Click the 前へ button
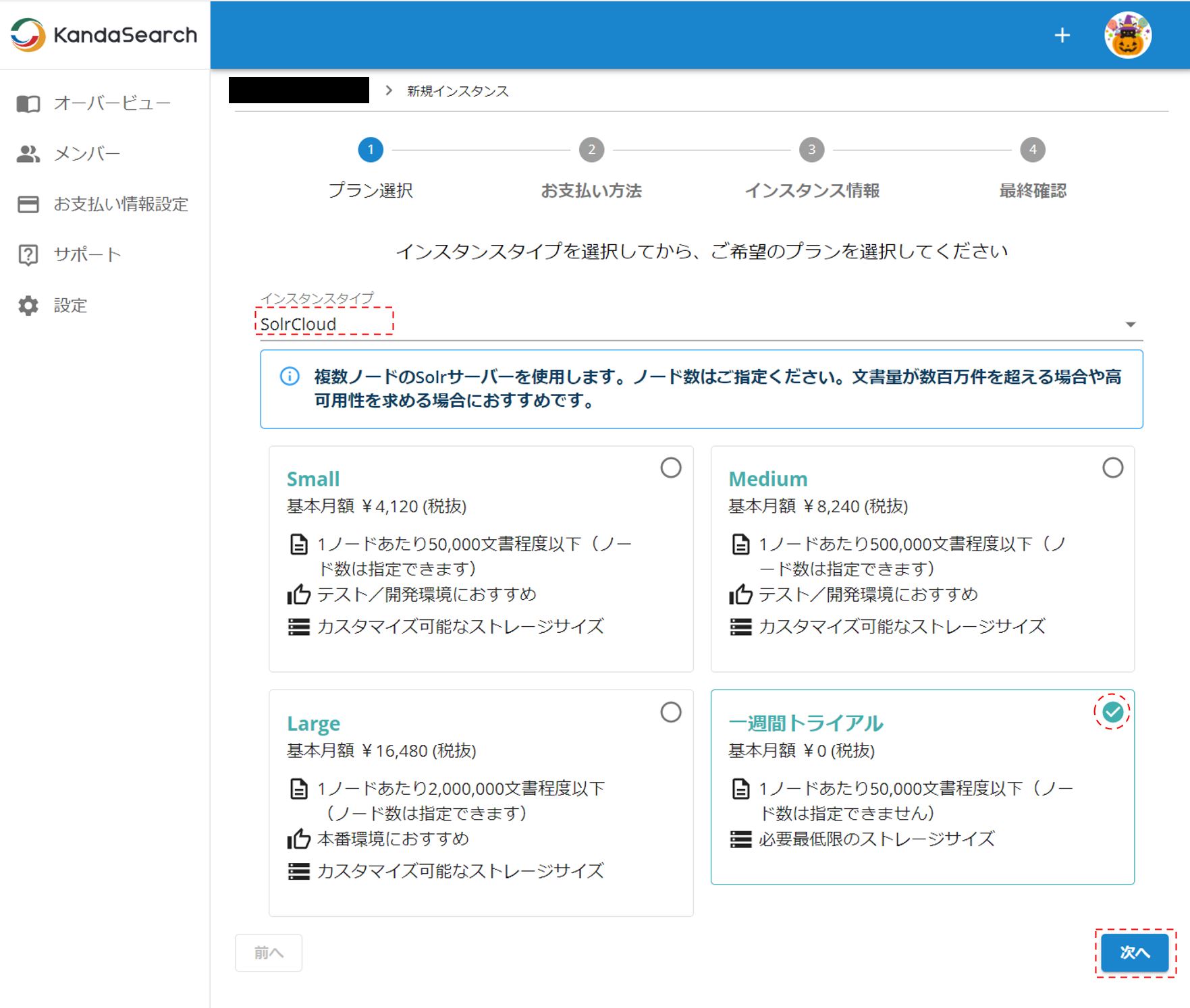The width and height of the screenshot is (1190, 1008). pyautogui.click(x=269, y=953)
